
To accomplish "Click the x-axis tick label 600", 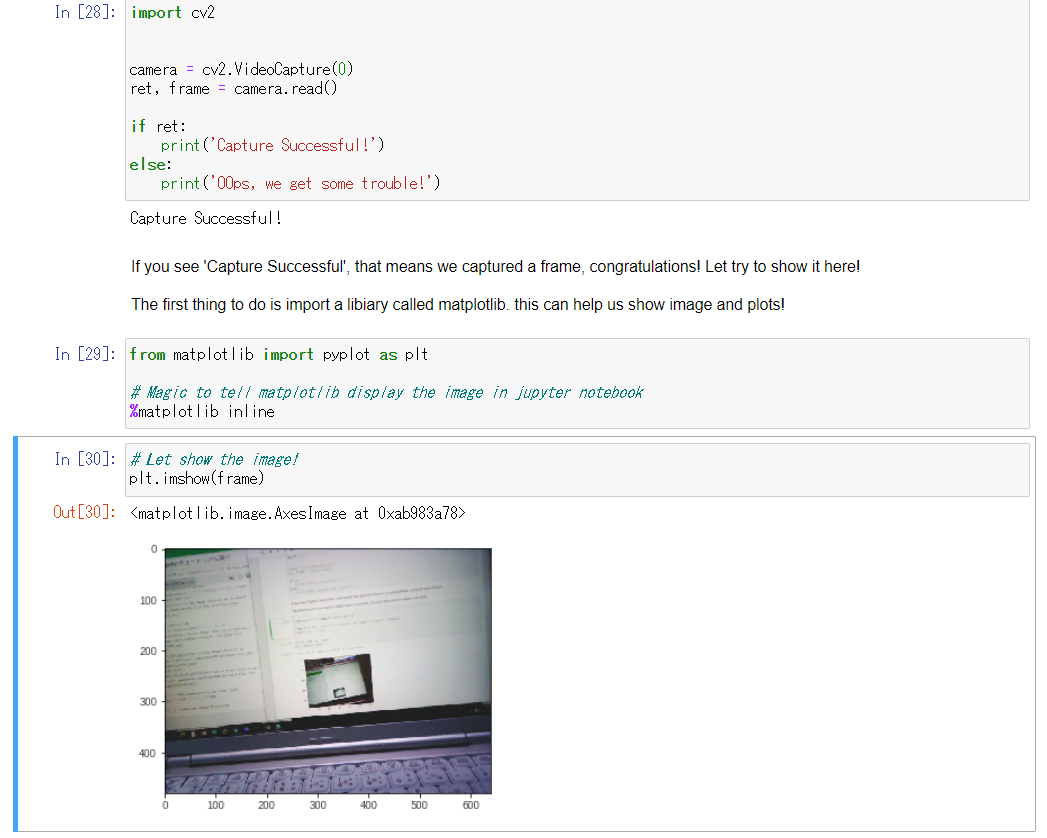I will [471, 805].
